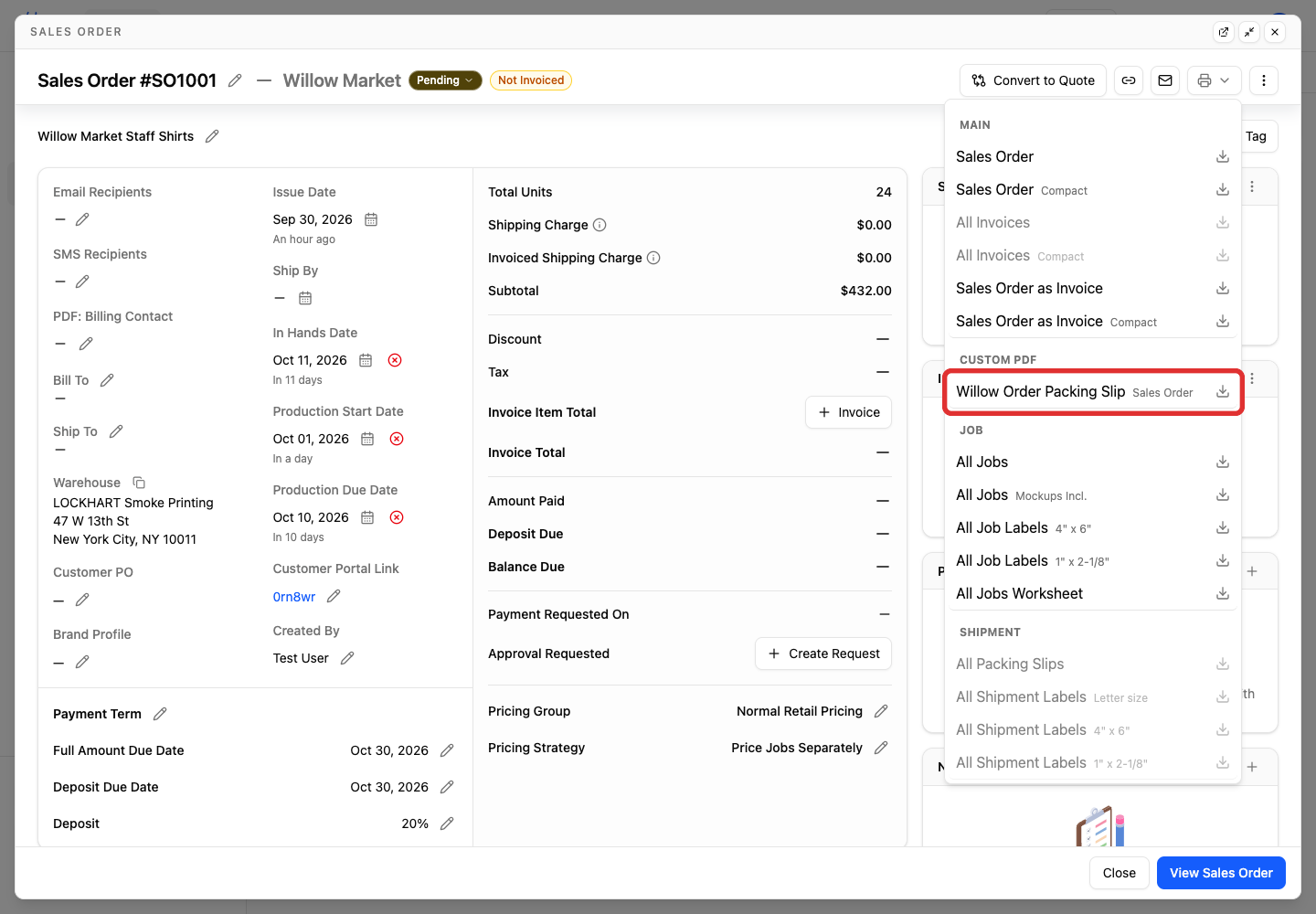The image size is (1316, 914).
Task: Click the Not Invoiced status badge
Action: [x=531, y=80]
